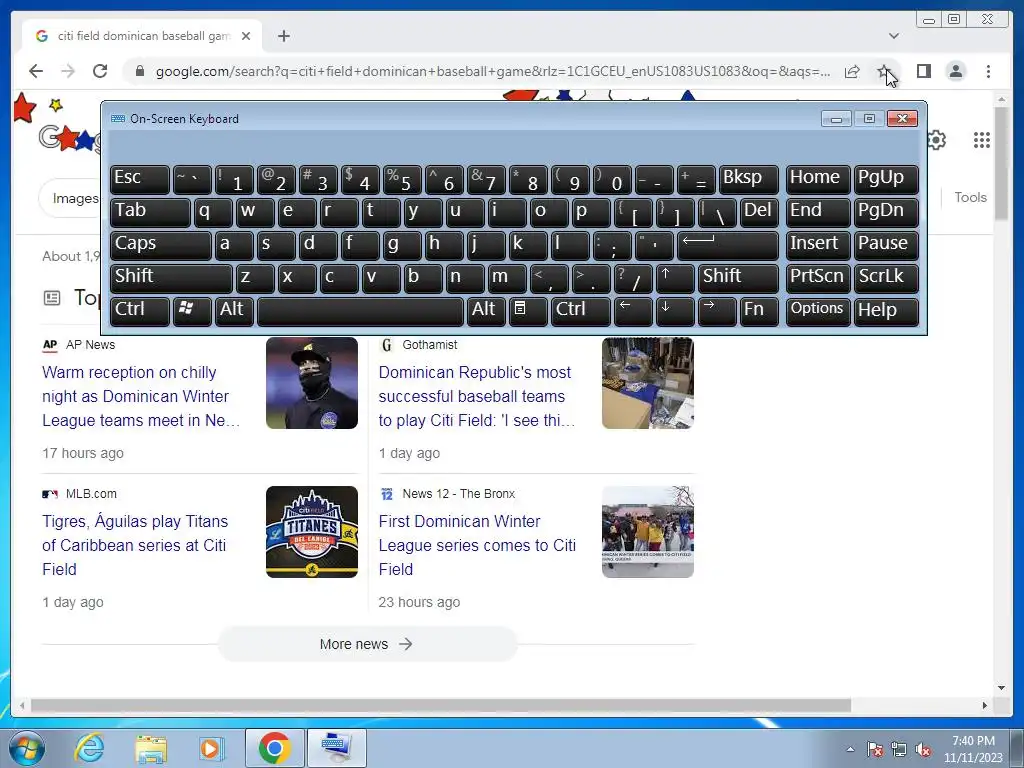Image resolution: width=1024 pixels, height=768 pixels.
Task: Expand the tab search chevron
Action: 893,36
